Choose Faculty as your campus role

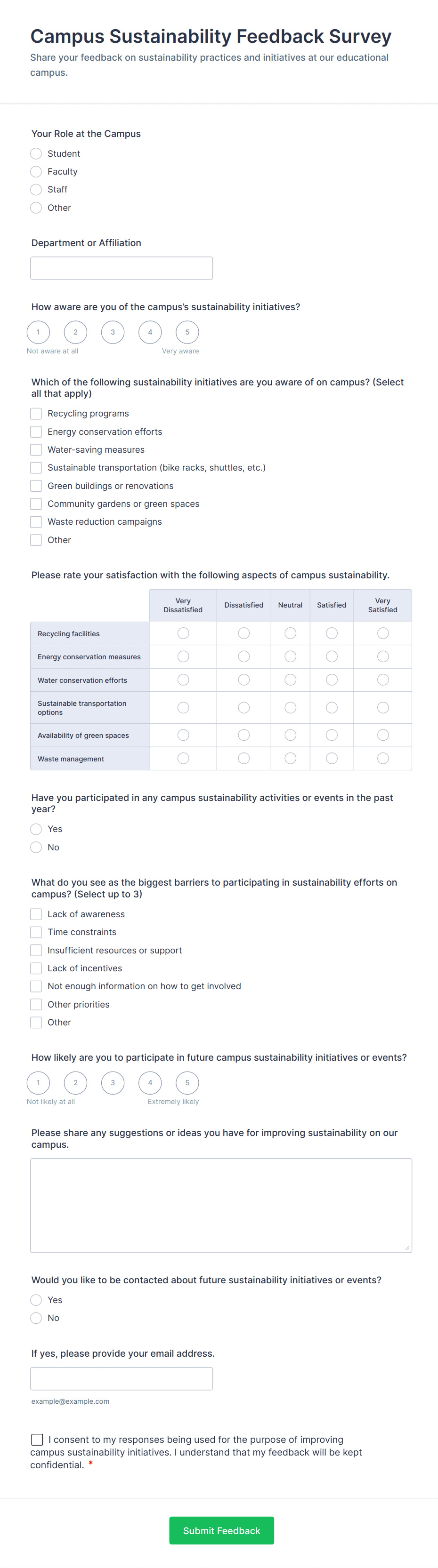pyautogui.click(x=37, y=172)
